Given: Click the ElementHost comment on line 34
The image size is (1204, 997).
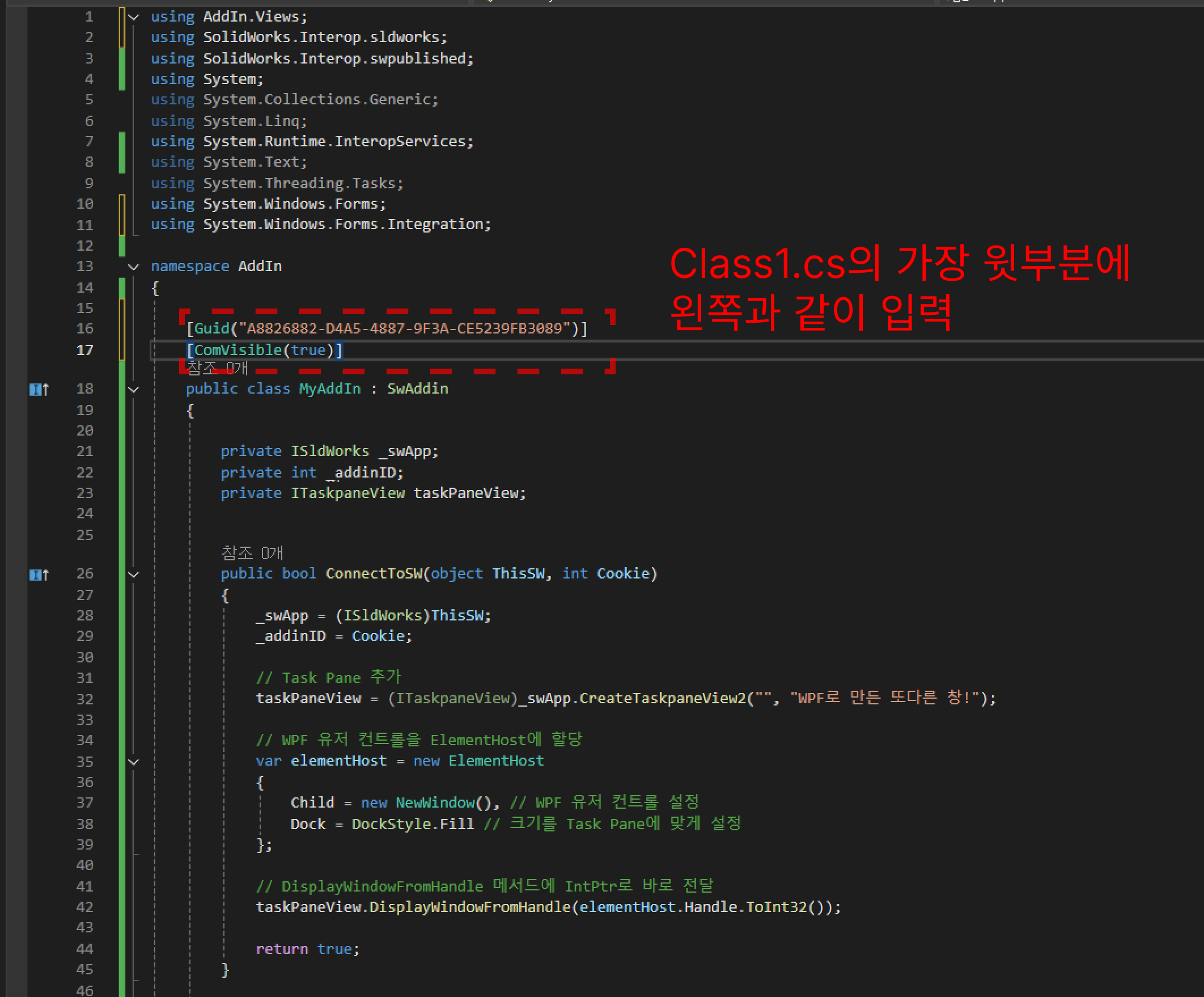Looking at the screenshot, I should (419, 740).
